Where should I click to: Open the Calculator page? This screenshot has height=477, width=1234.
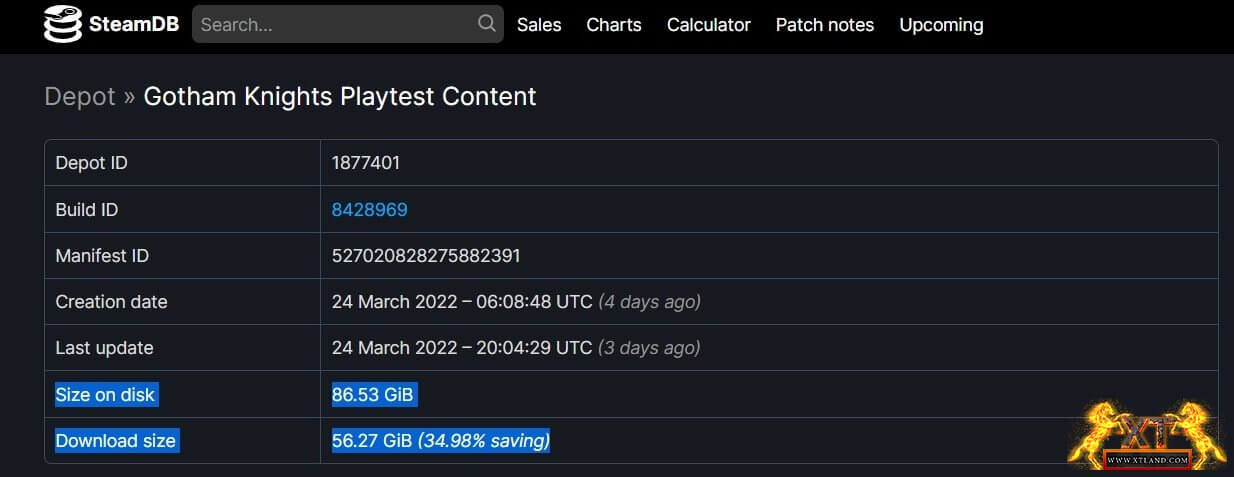[x=708, y=25]
